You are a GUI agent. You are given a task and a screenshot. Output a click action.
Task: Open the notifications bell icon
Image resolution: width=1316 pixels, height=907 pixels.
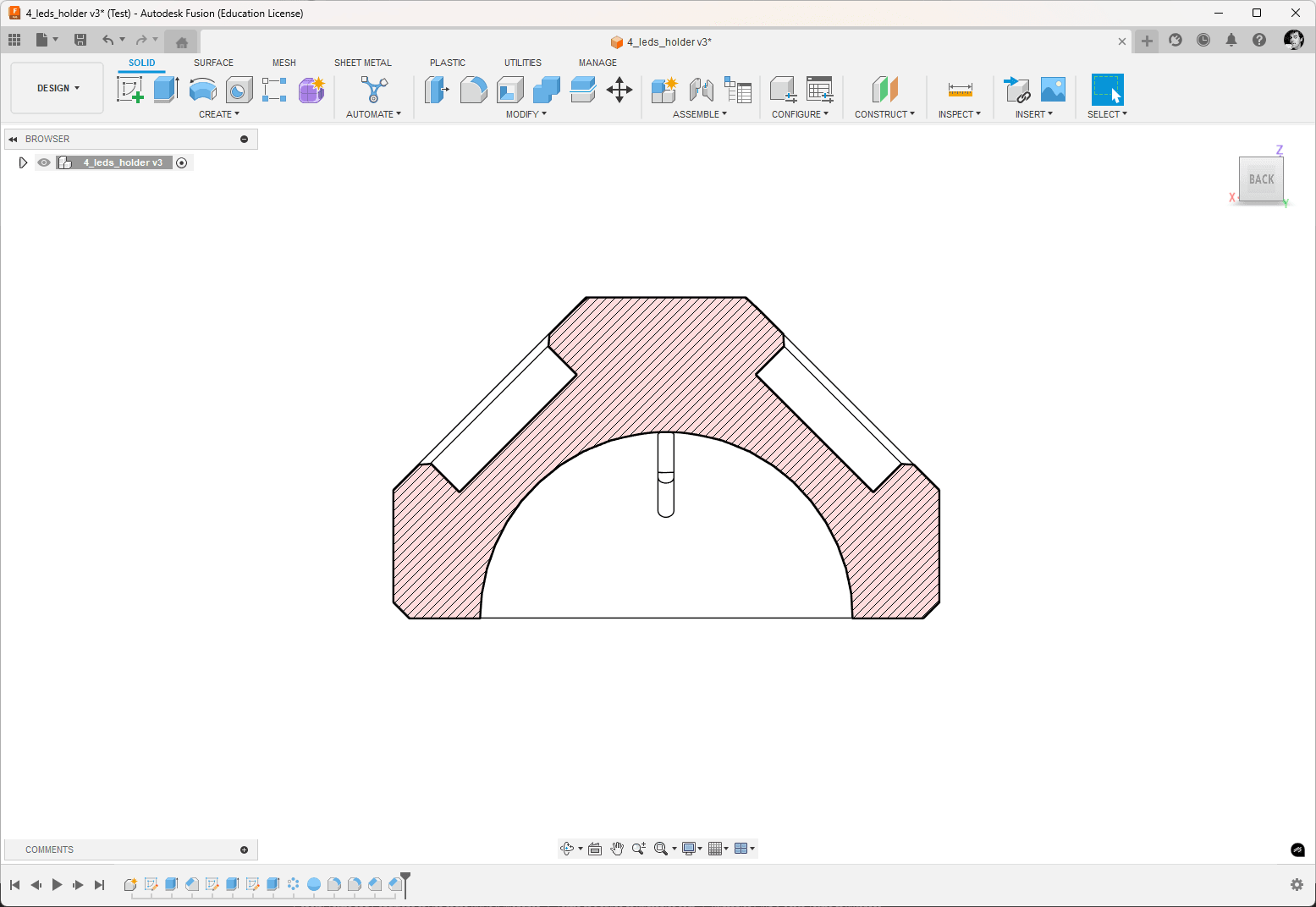pyautogui.click(x=1231, y=40)
